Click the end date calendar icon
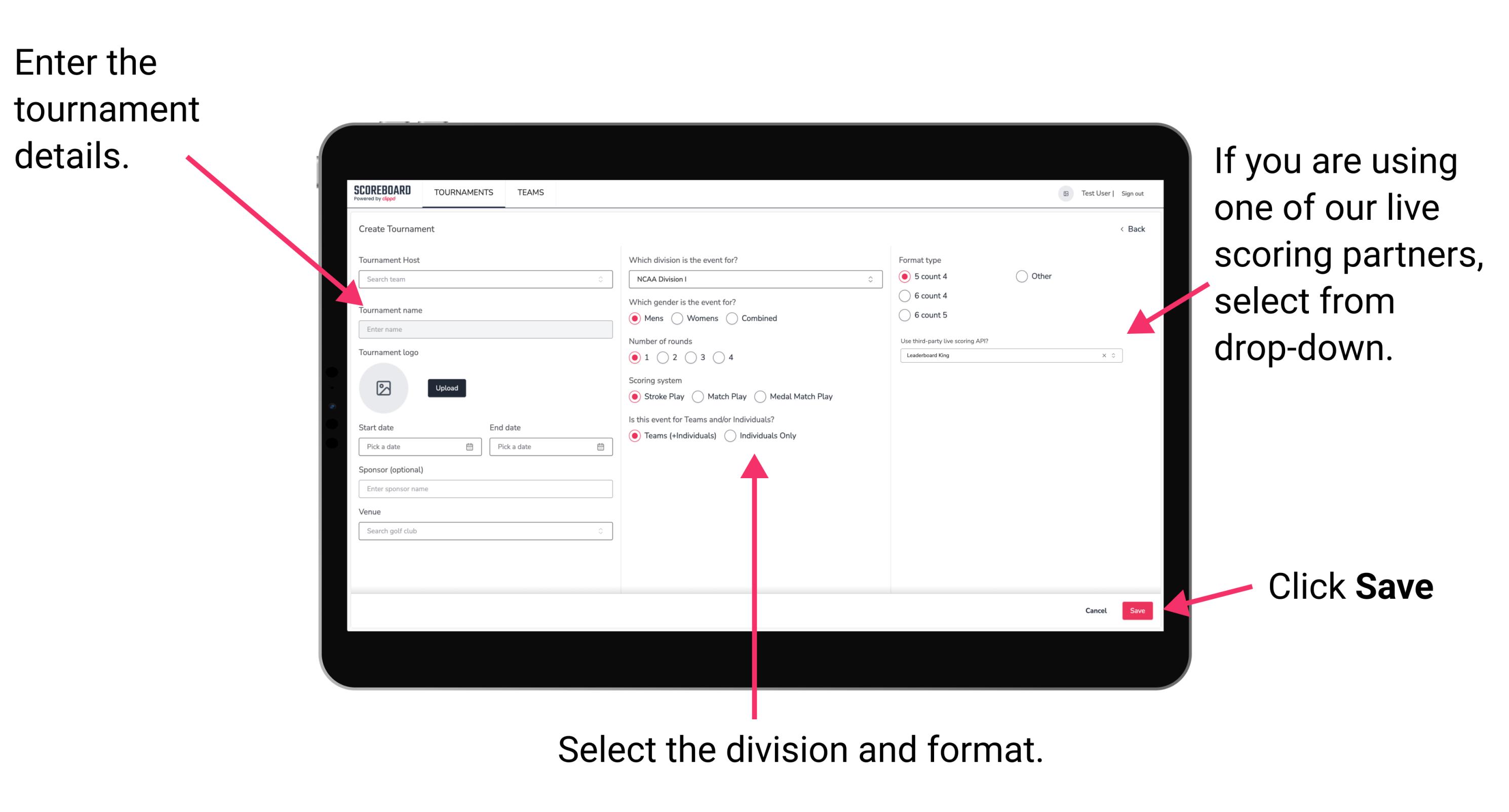Screen dimensions: 1509x812 601,448
